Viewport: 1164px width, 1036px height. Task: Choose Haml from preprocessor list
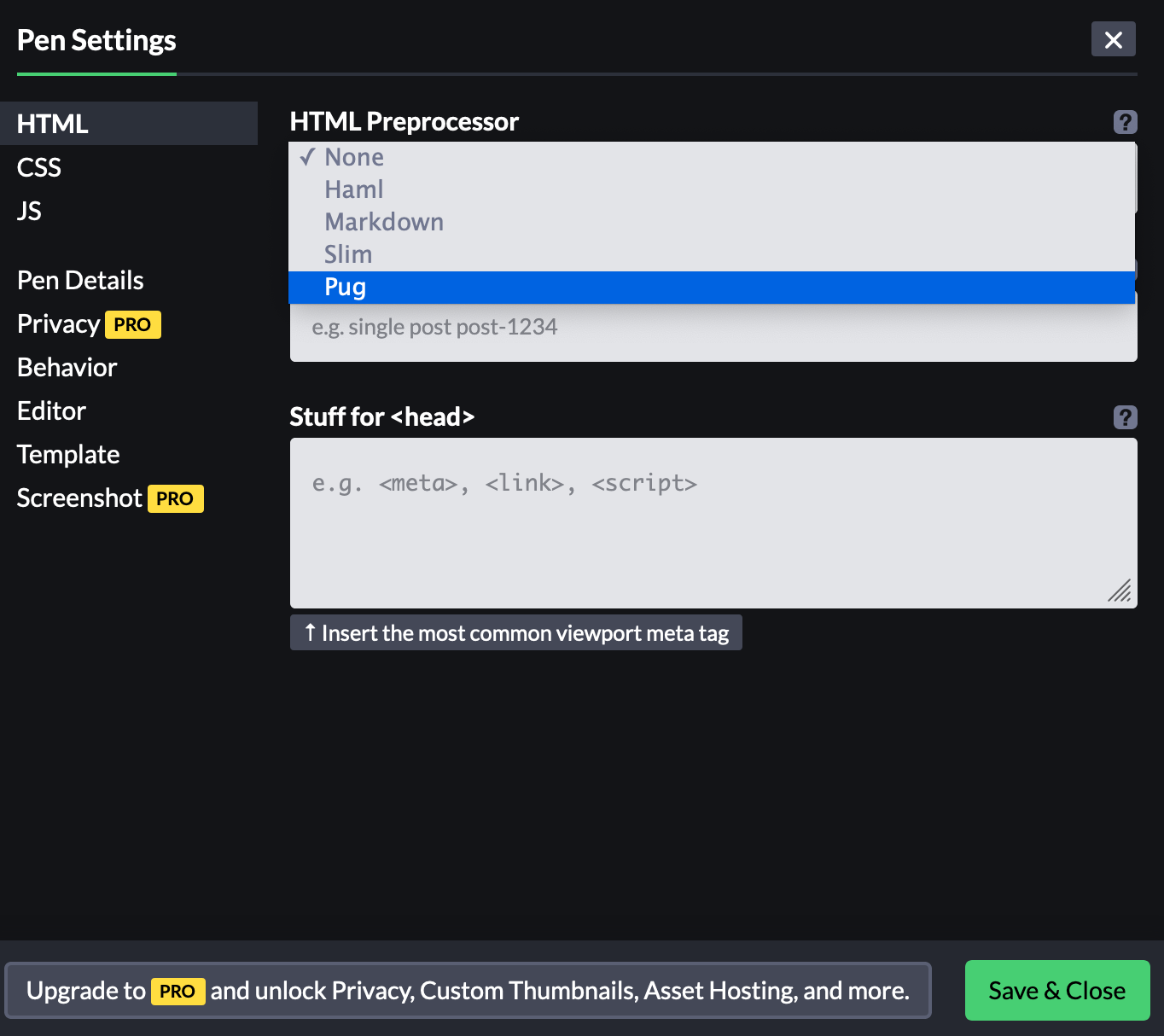coord(354,189)
